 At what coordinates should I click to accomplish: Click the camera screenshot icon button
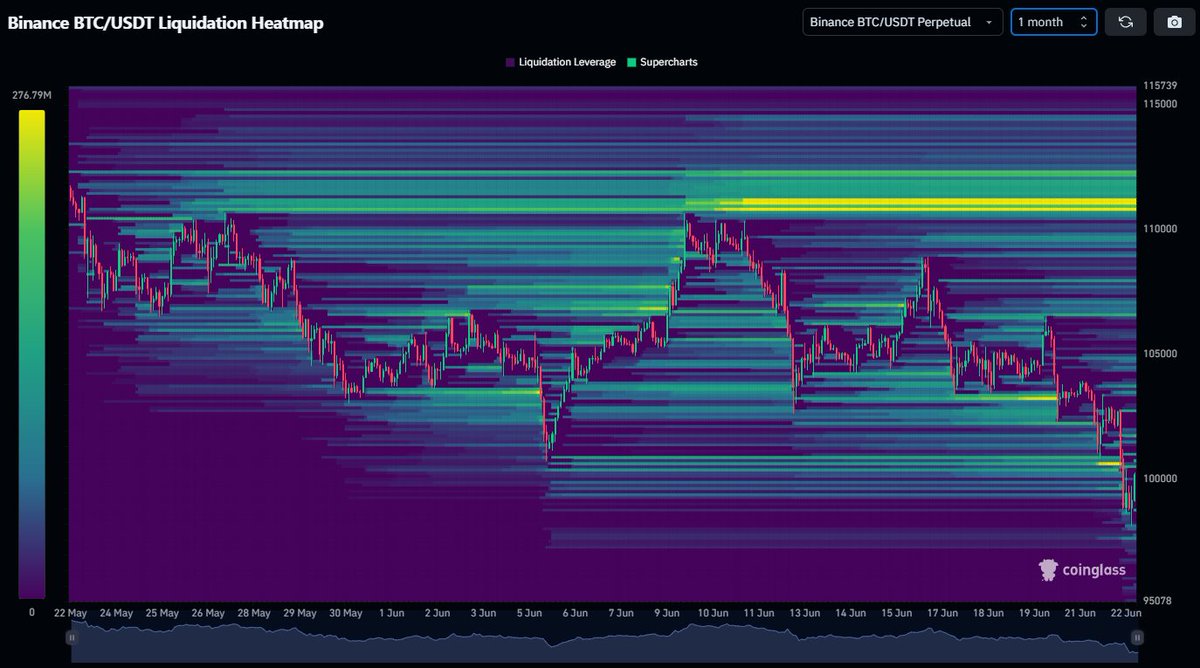tap(1174, 22)
